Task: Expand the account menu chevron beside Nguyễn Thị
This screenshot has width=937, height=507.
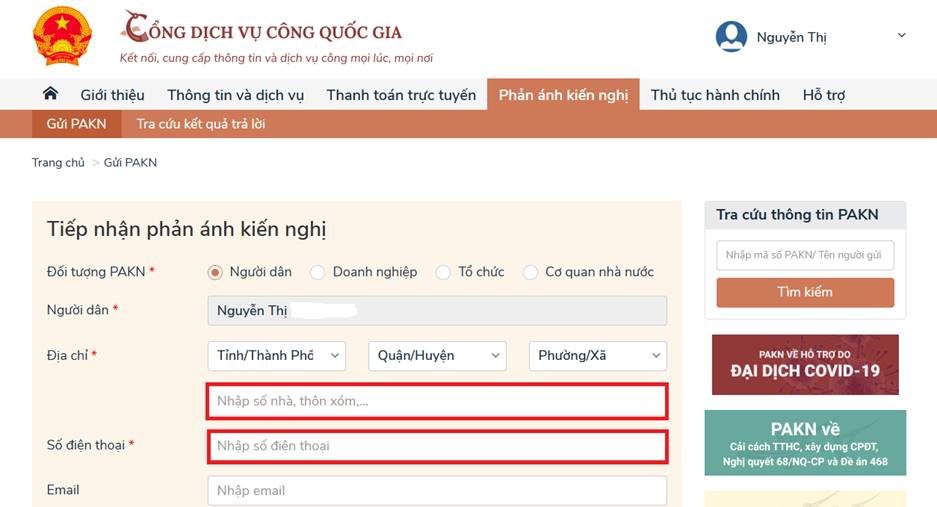Action: 901,35
